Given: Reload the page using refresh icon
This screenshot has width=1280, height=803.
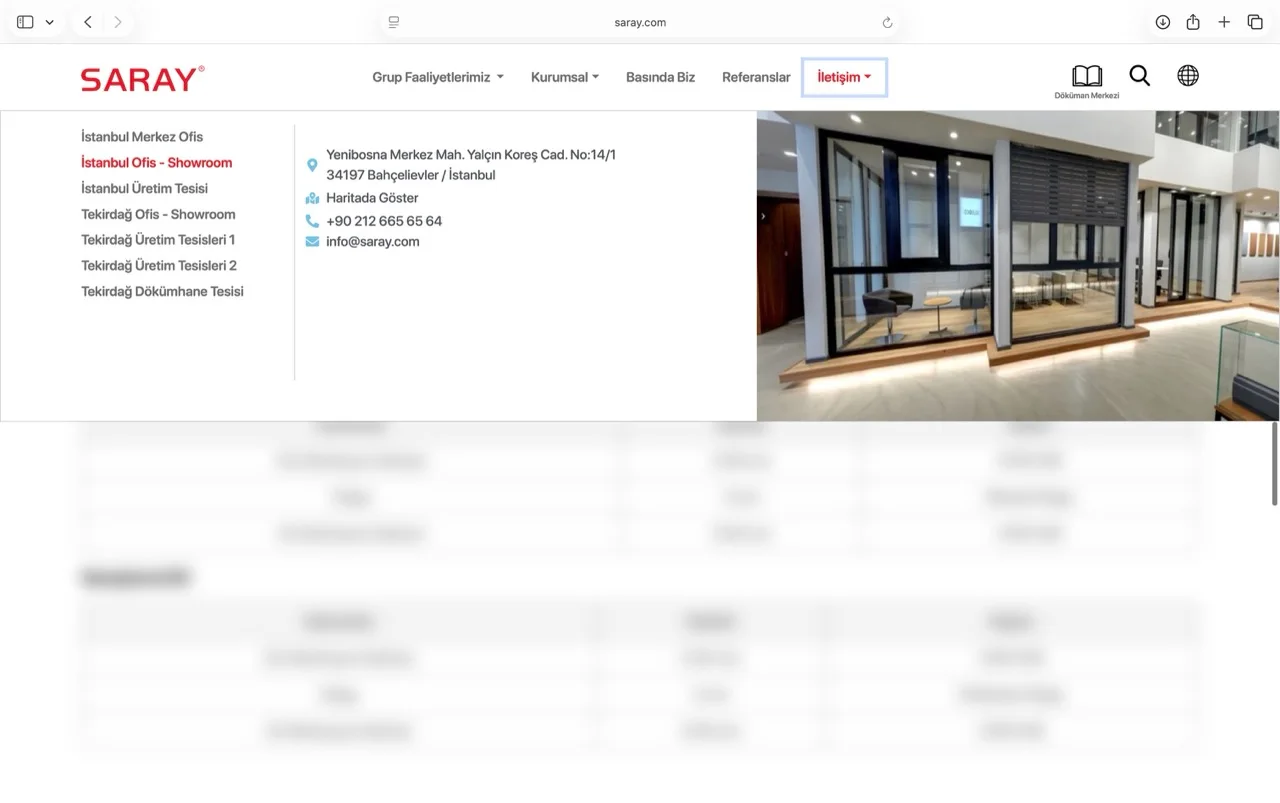Looking at the screenshot, I should (x=887, y=22).
